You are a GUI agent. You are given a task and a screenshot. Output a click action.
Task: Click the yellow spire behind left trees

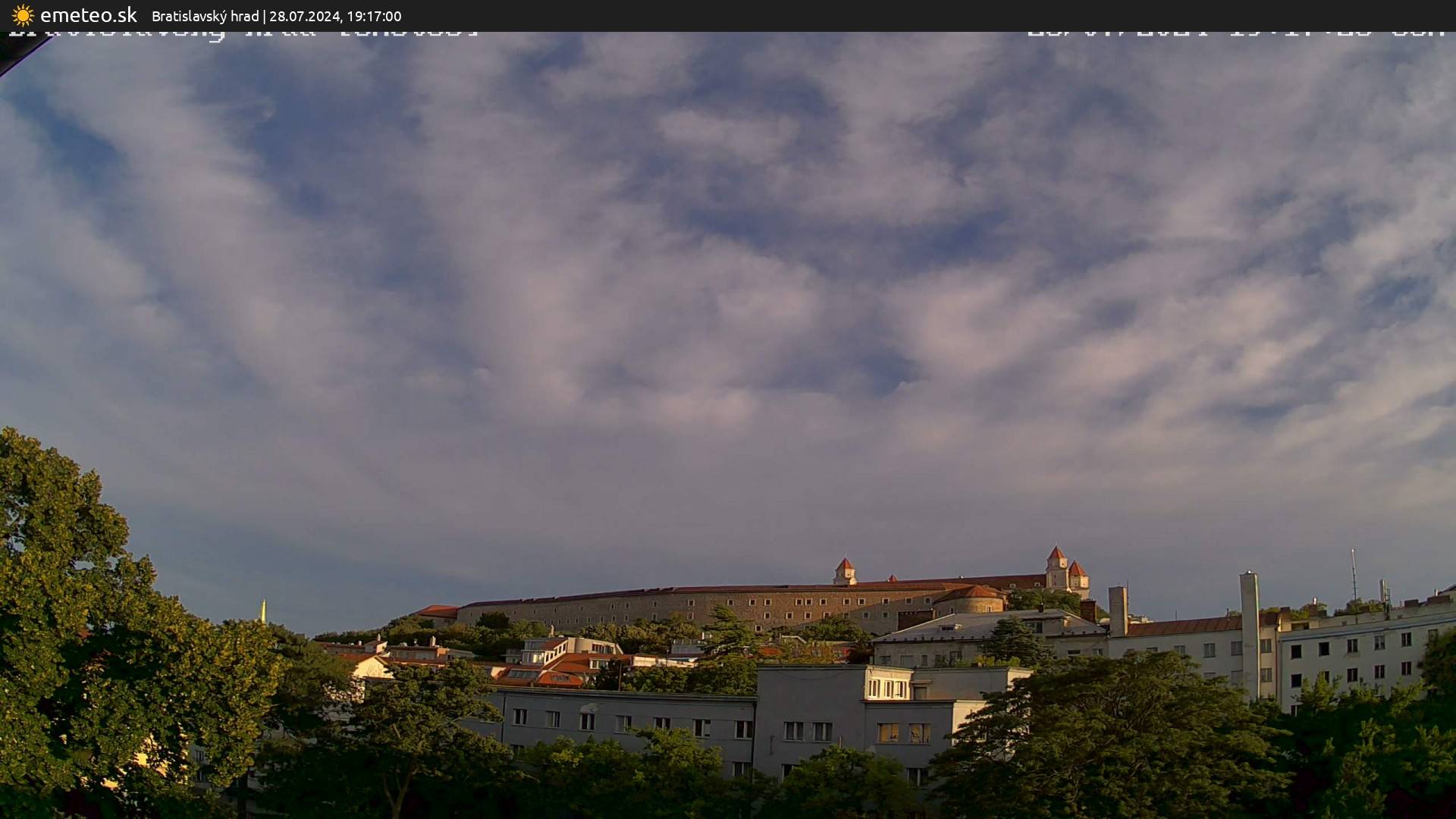[x=263, y=610]
